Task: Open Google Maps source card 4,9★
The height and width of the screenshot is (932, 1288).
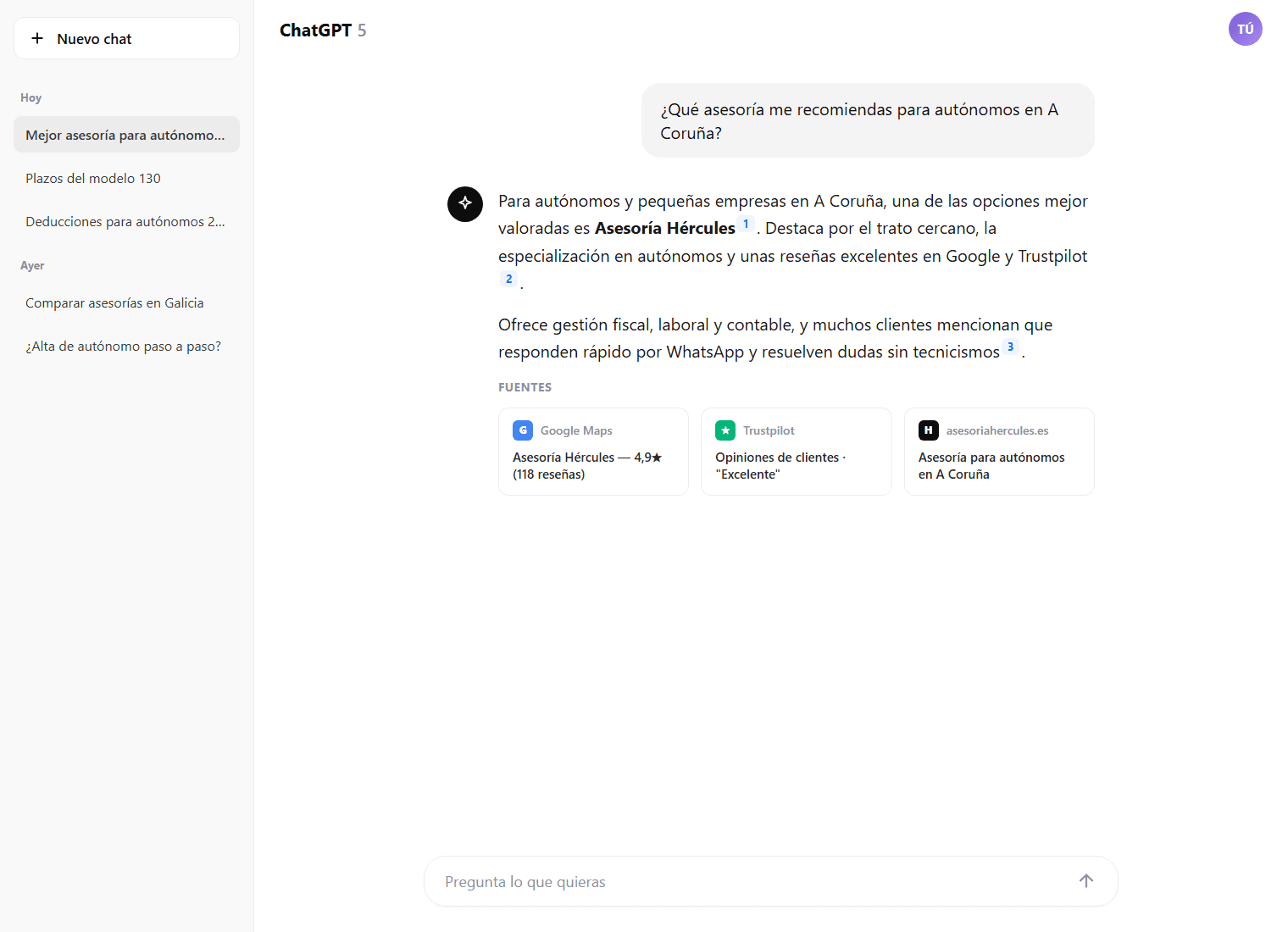Action: click(x=593, y=452)
